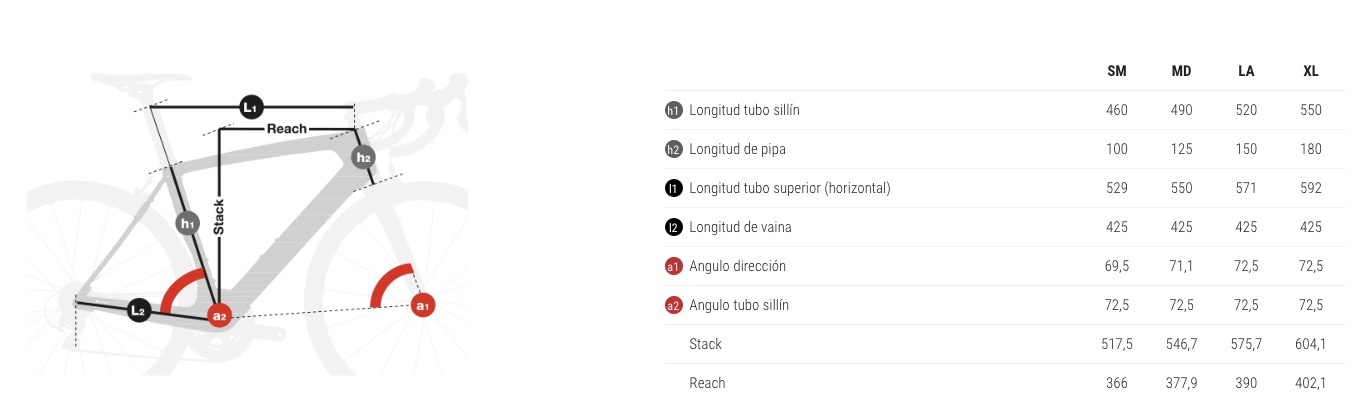Screen dimensions: 1356x402
Task: Select the MD size column header
Action: coord(1181,71)
